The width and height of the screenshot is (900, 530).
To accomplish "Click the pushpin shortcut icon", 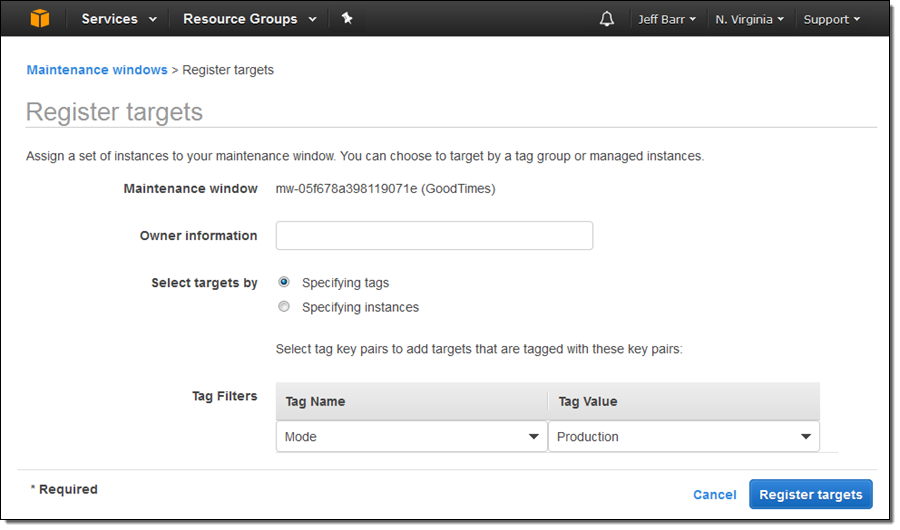I will click(347, 19).
